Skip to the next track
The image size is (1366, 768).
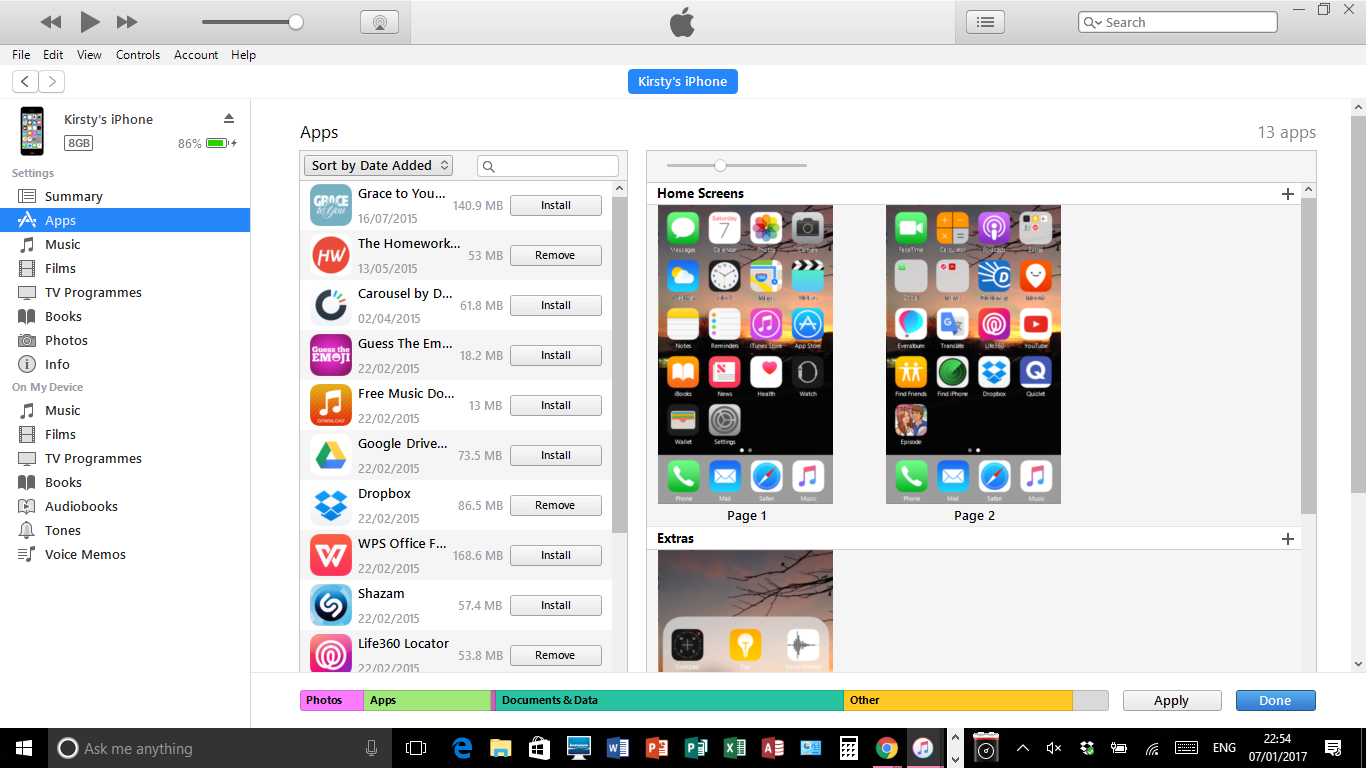[127, 22]
